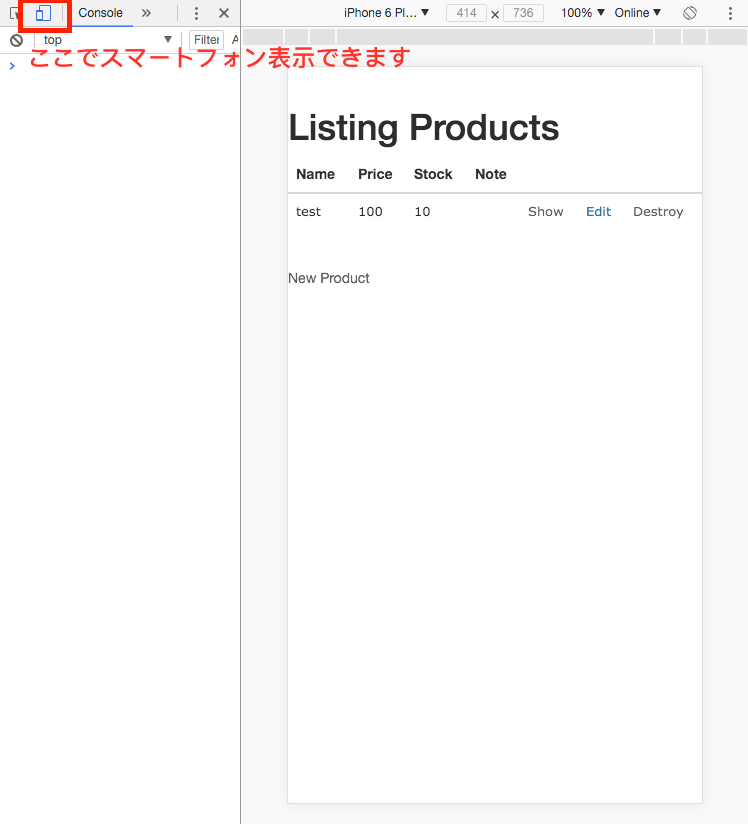Select the 736 height field
This screenshot has width=748, height=824.
point(523,13)
